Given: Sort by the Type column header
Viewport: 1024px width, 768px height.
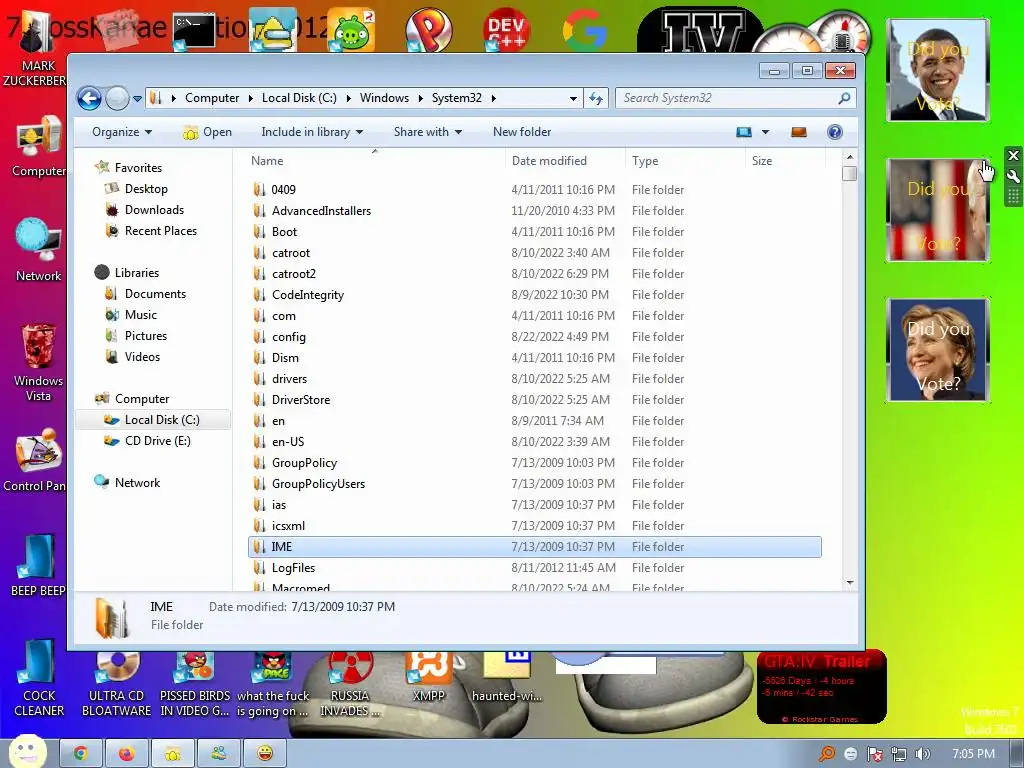Looking at the screenshot, I should (645, 161).
